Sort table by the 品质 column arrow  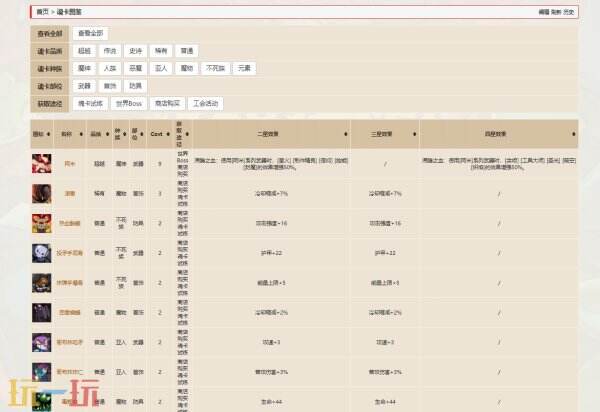click(108, 134)
